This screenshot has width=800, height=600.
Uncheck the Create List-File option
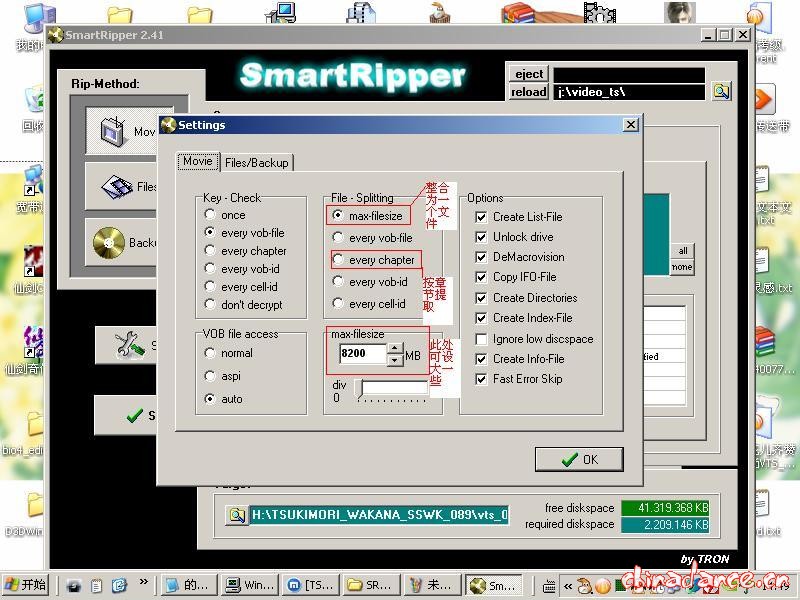pos(481,217)
